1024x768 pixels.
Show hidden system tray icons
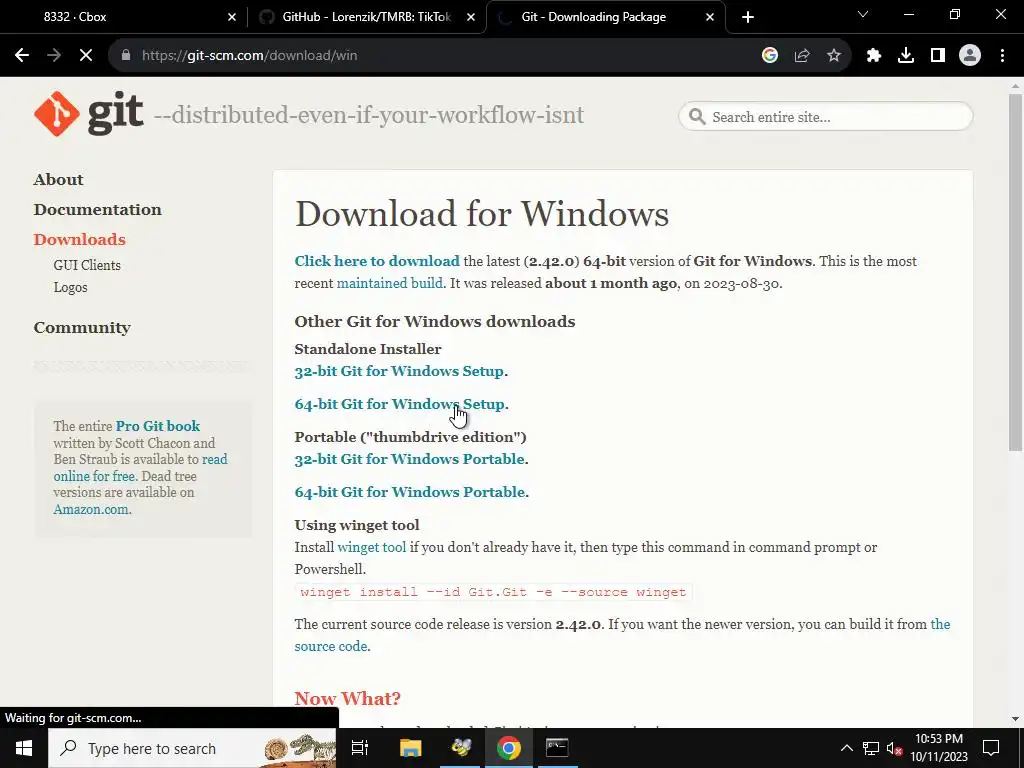click(x=846, y=748)
